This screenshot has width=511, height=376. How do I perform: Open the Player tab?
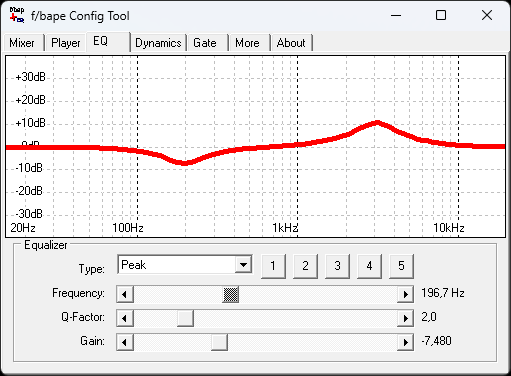coord(65,43)
